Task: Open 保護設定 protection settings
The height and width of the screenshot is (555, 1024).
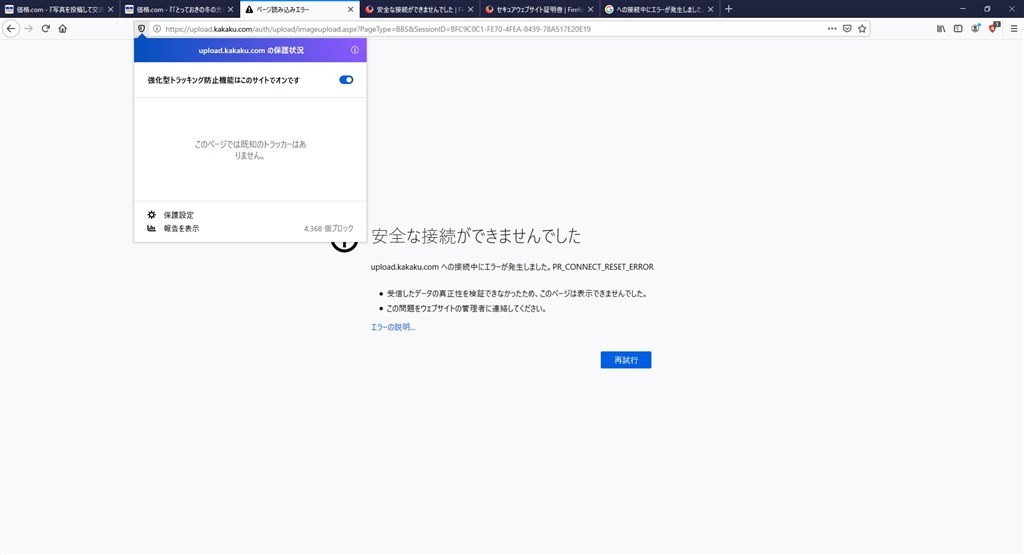Action: (179, 215)
